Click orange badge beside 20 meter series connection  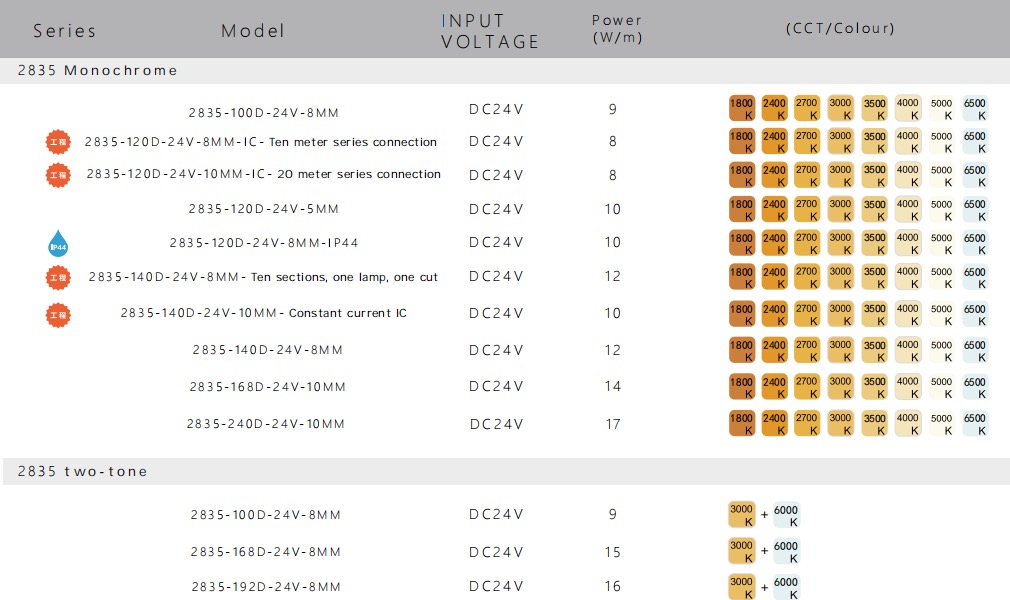coord(58,176)
